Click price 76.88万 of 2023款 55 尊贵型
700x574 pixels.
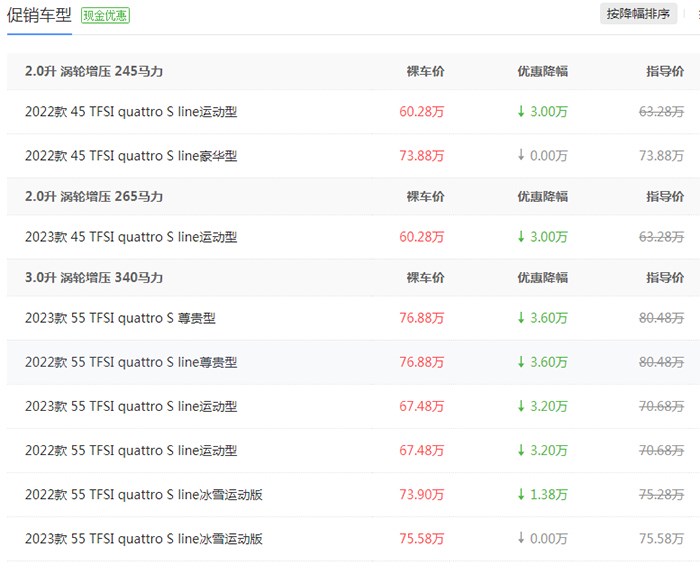[x=422, y=318]
